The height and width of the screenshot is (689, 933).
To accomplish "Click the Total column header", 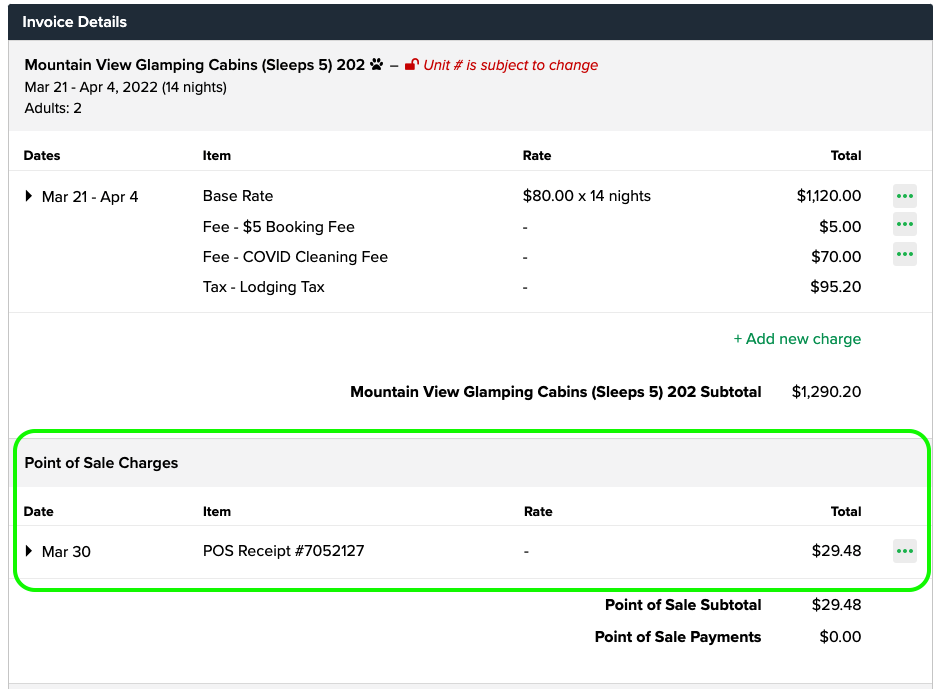I will 845,155.
